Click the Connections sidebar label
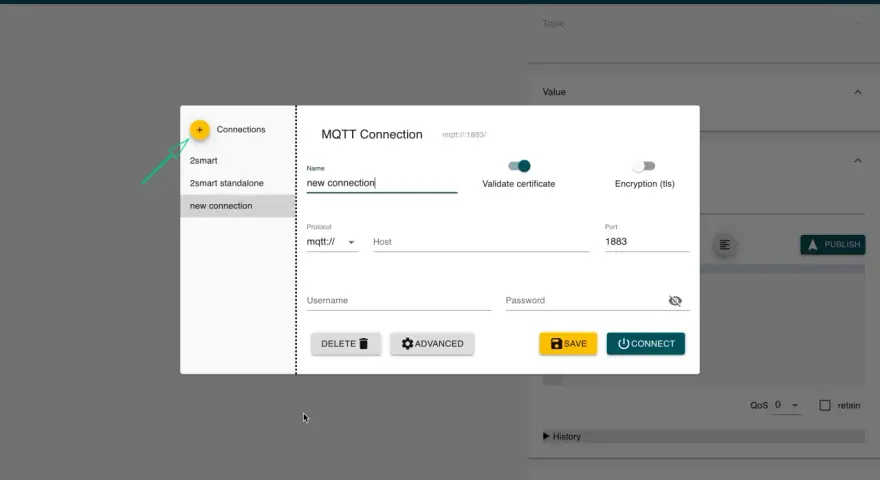The image size is (880, 480). (x=241, y=130)
